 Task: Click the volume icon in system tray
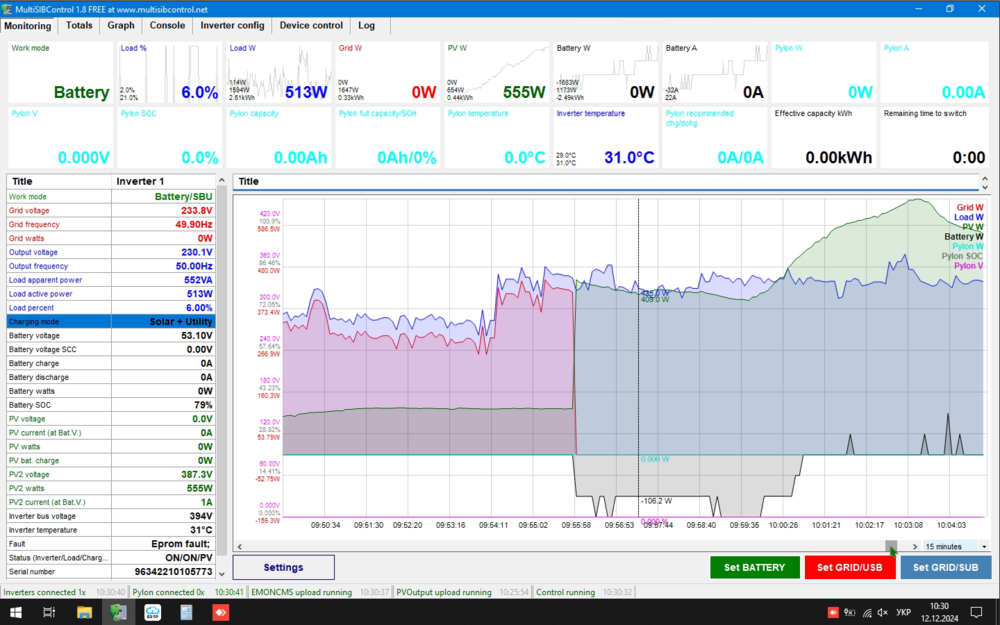[881, 611]
